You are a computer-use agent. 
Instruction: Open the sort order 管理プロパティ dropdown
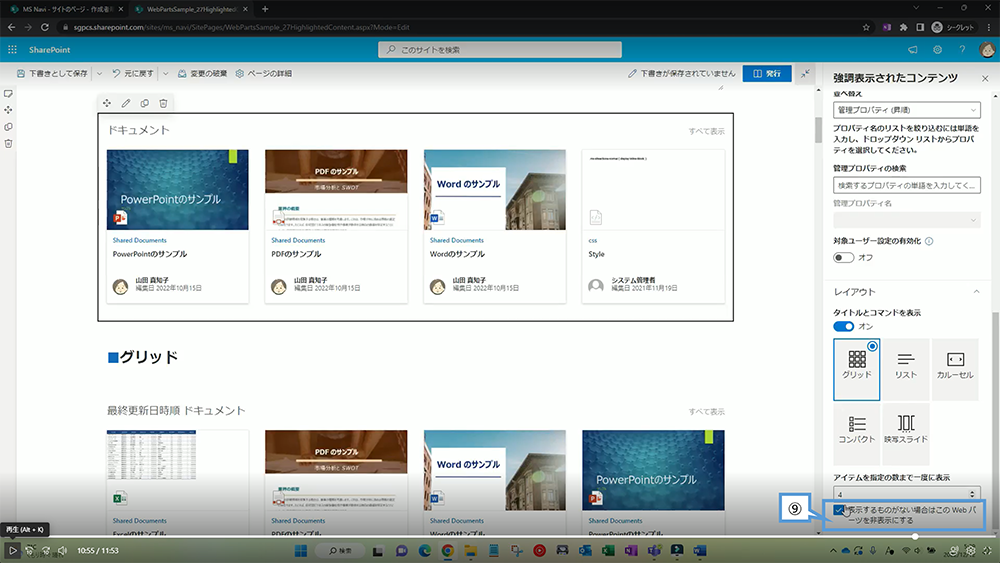[906, 110]
